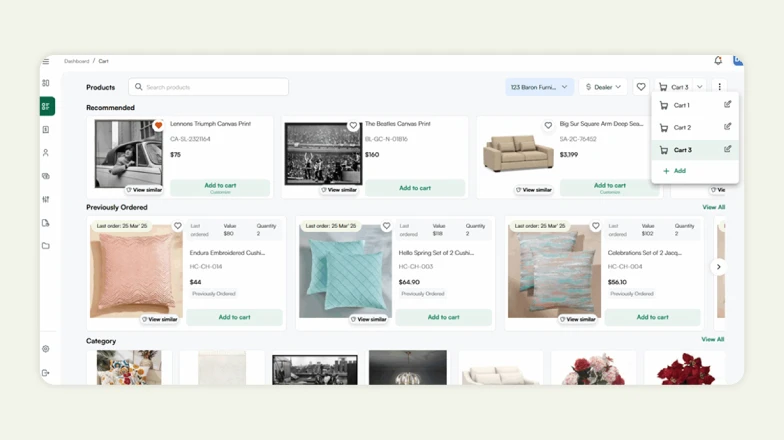
Task: View similar to Endura pink cushion
Action: [x=160, y=319]
